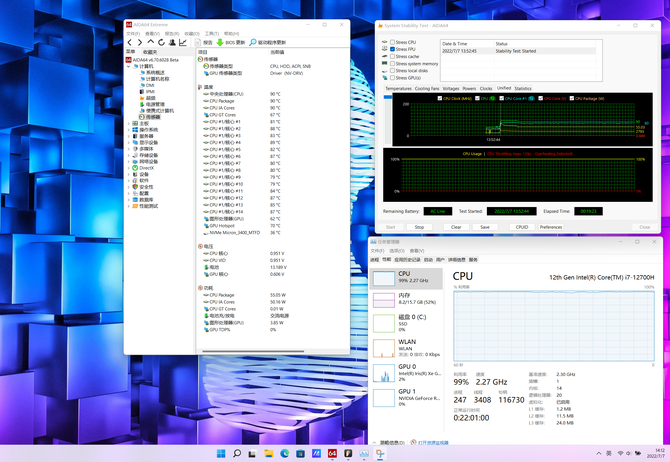Open the Preferences button in stability test
670x462 pixels.
pyautogui.click(x=550, y=227)
